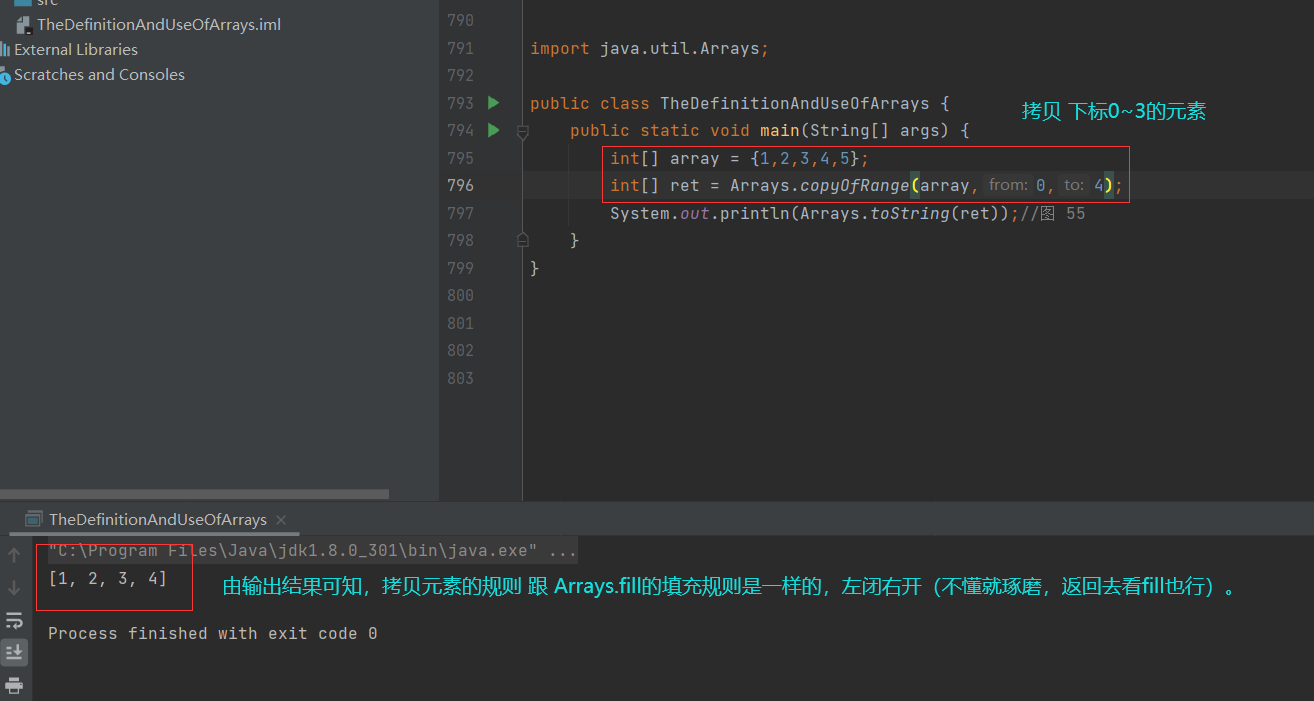This screenshot has width=1314, height=701.
Task: Click the '//图 55' comment
Action: tap(1053, 213)
